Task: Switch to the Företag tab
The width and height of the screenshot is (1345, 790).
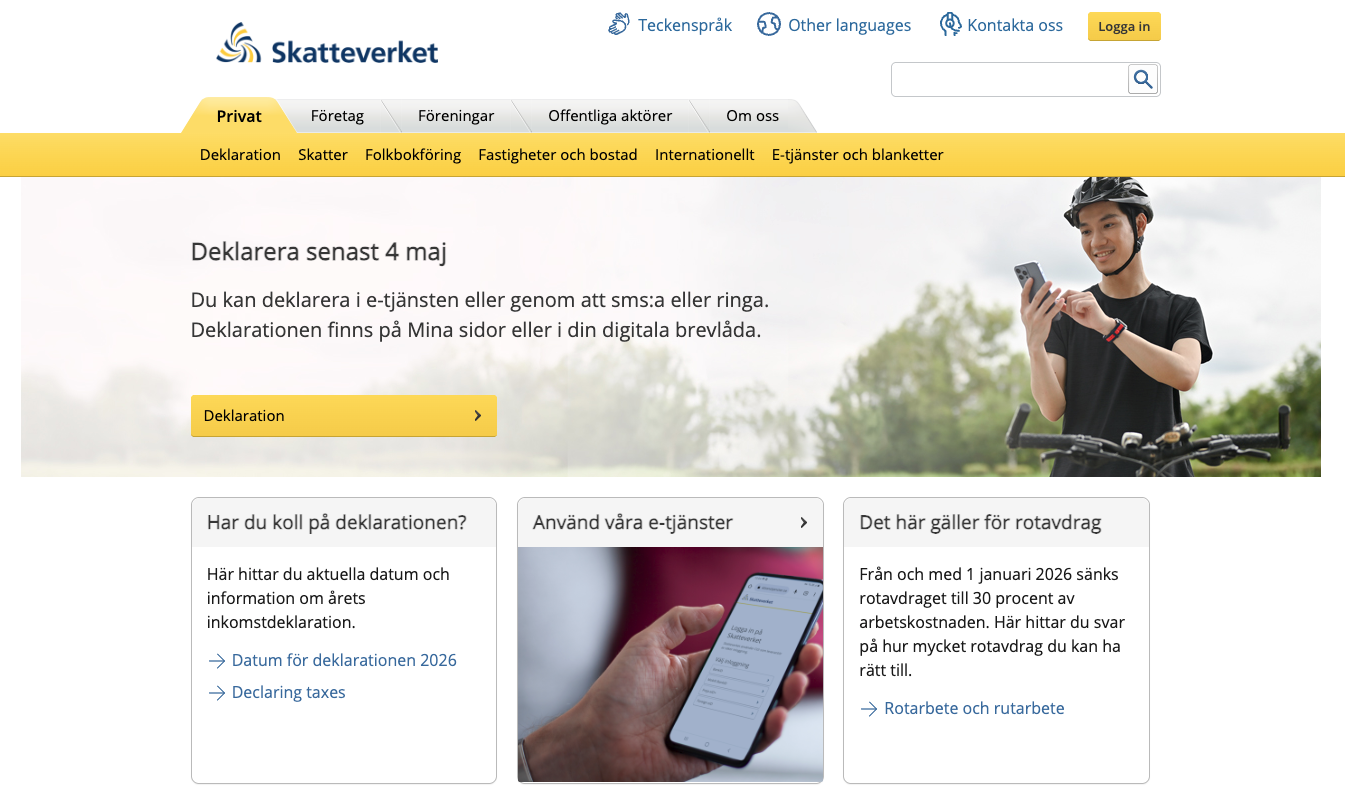Action: pos(337,116)
